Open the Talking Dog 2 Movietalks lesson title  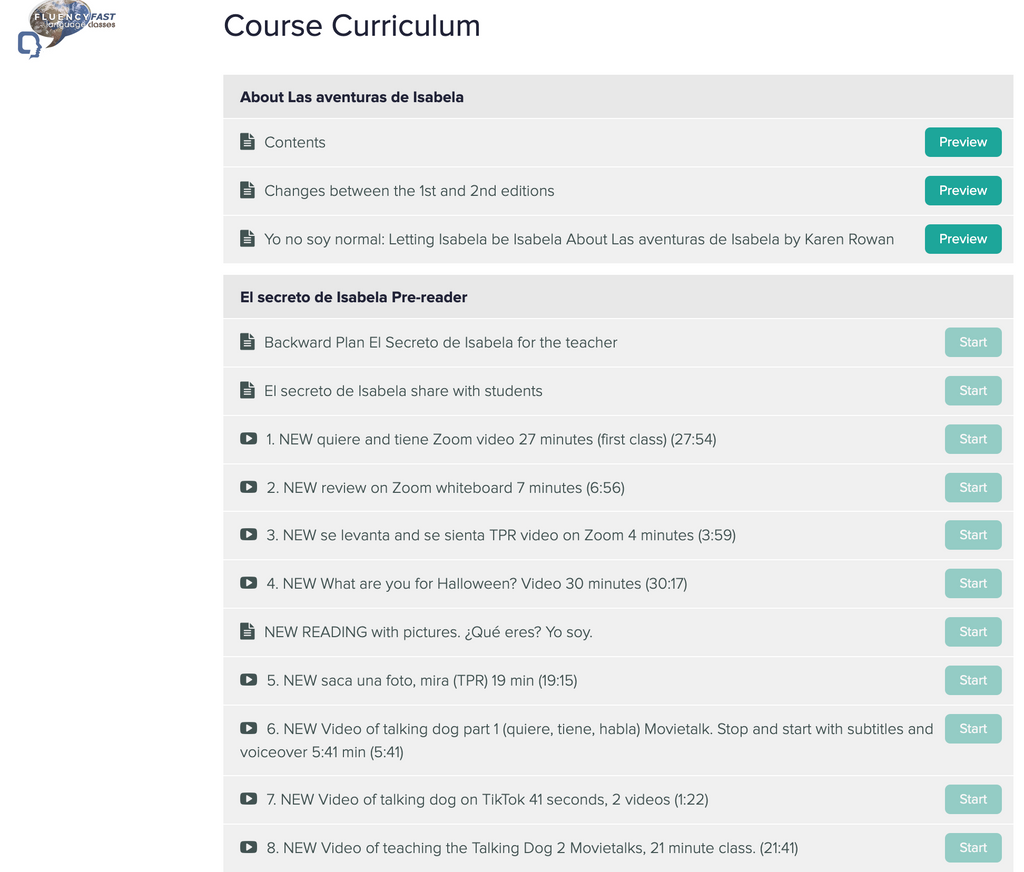tap(532, 848)
